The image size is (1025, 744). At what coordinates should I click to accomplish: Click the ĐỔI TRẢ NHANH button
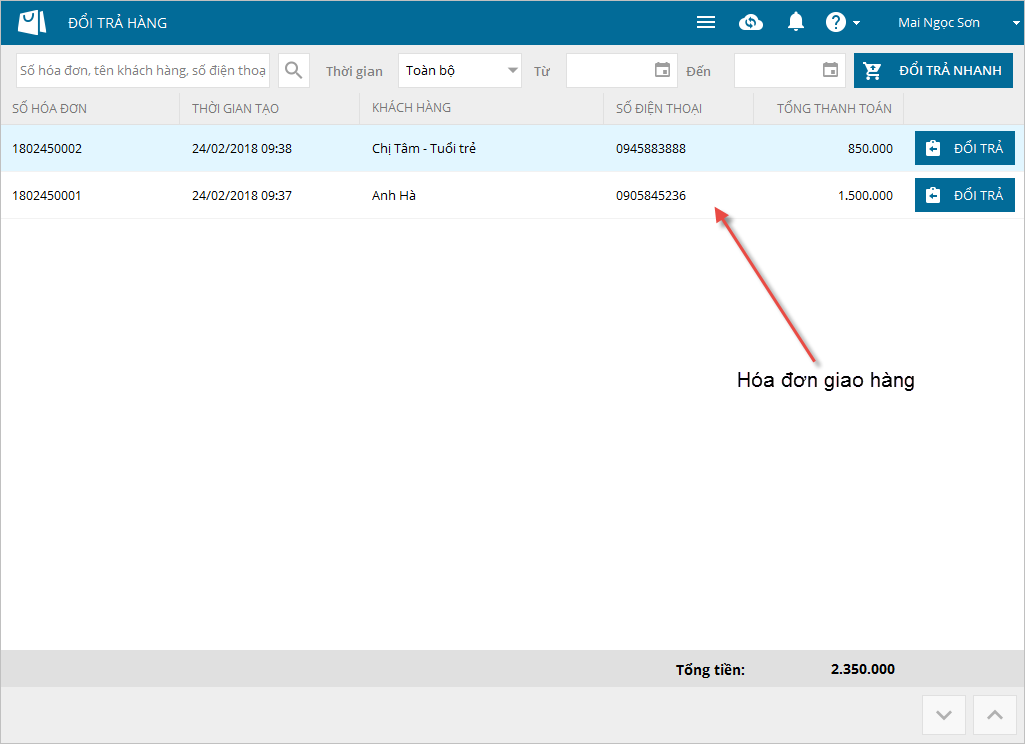pos(933,71)
